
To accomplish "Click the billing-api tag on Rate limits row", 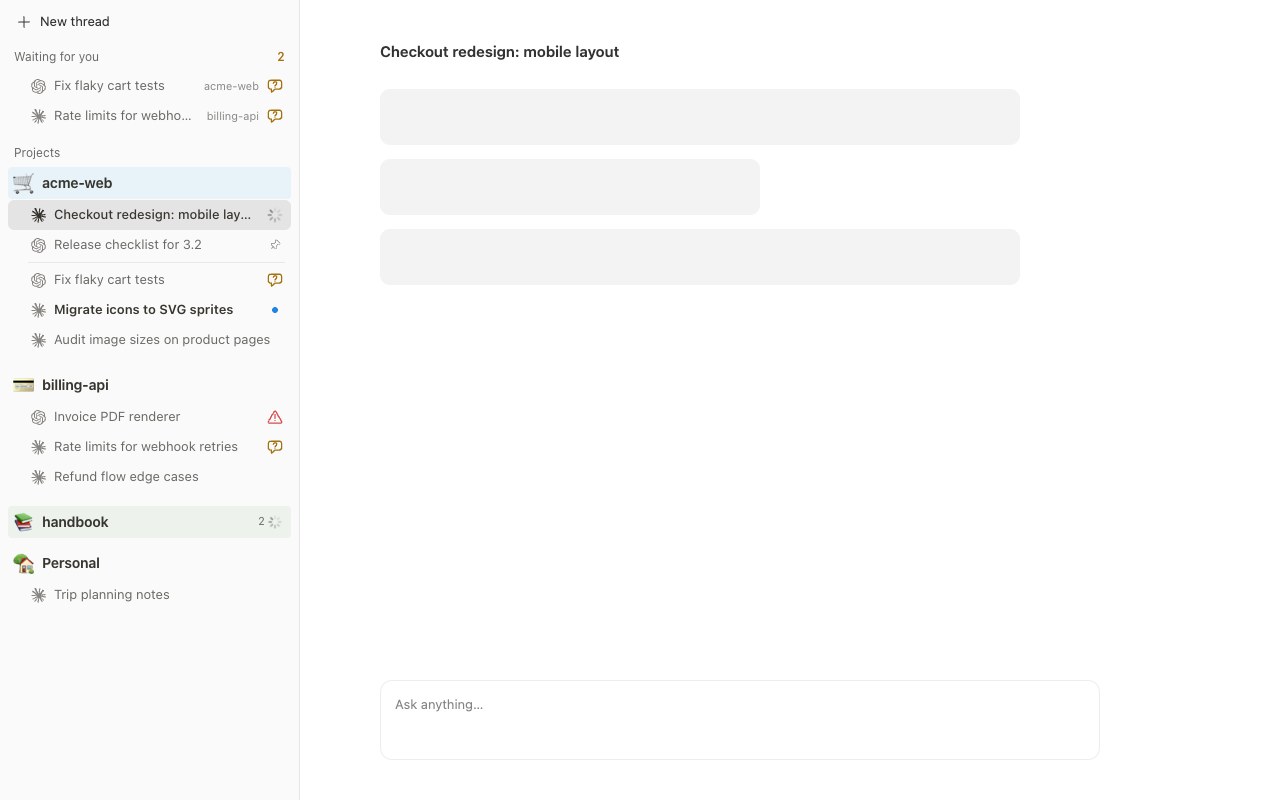I will 233,116.
